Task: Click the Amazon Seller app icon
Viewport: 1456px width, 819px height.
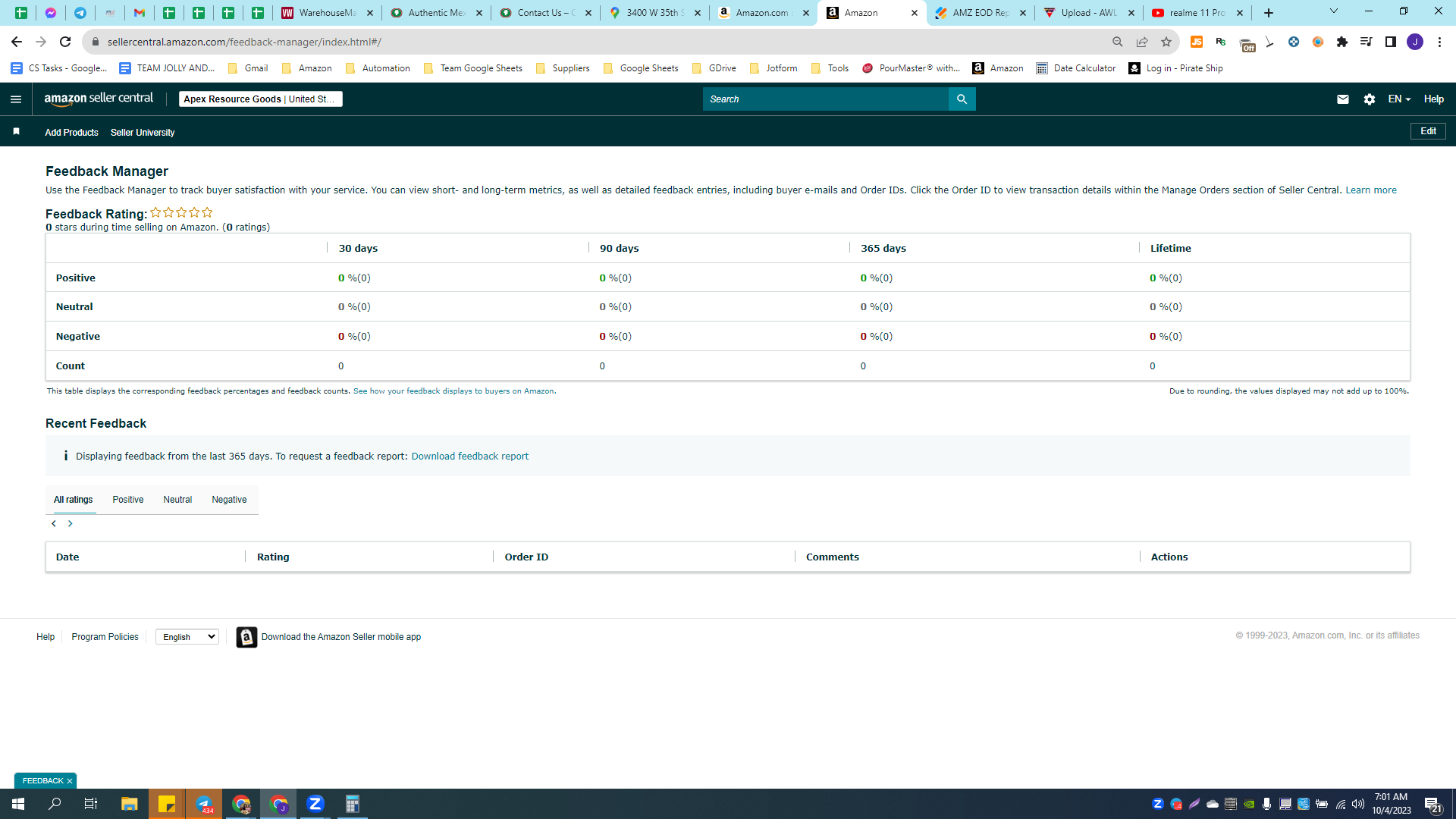Action: (x=246, y=637)
